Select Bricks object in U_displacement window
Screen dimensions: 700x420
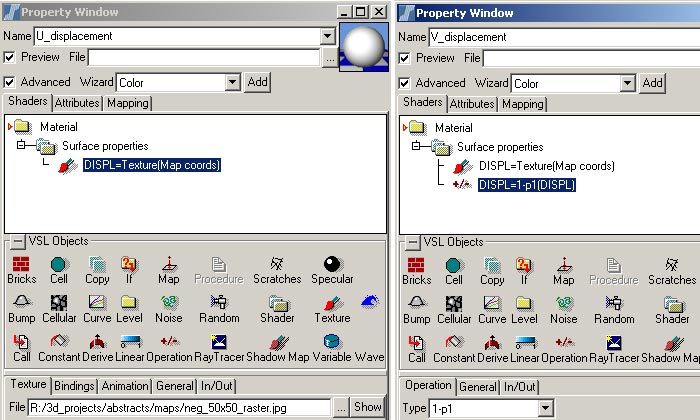(21, 271)
